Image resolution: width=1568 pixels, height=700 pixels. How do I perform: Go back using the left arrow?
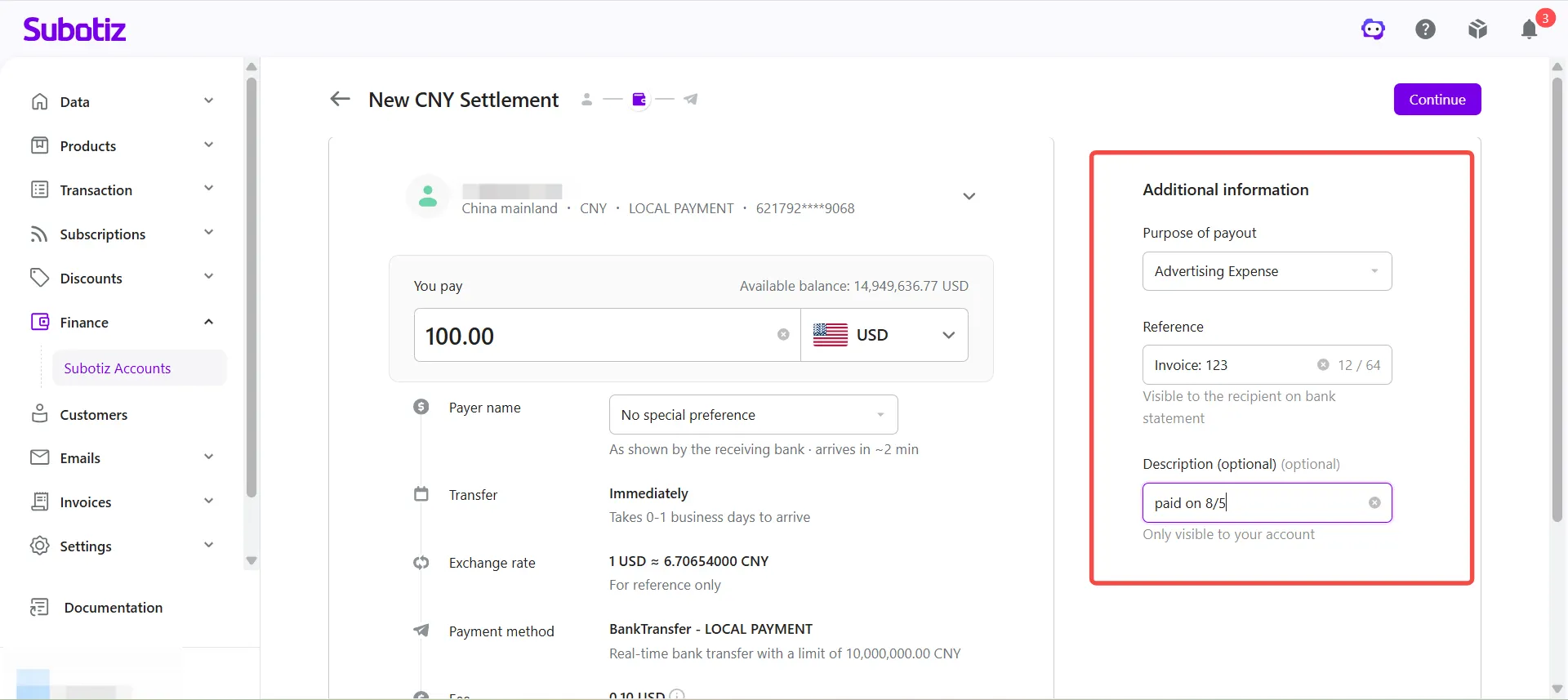pos(340,99)
